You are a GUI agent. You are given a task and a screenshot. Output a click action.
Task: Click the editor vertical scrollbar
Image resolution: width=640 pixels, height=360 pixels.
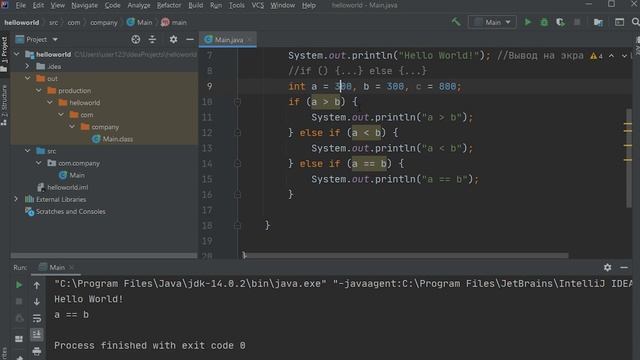628,158
